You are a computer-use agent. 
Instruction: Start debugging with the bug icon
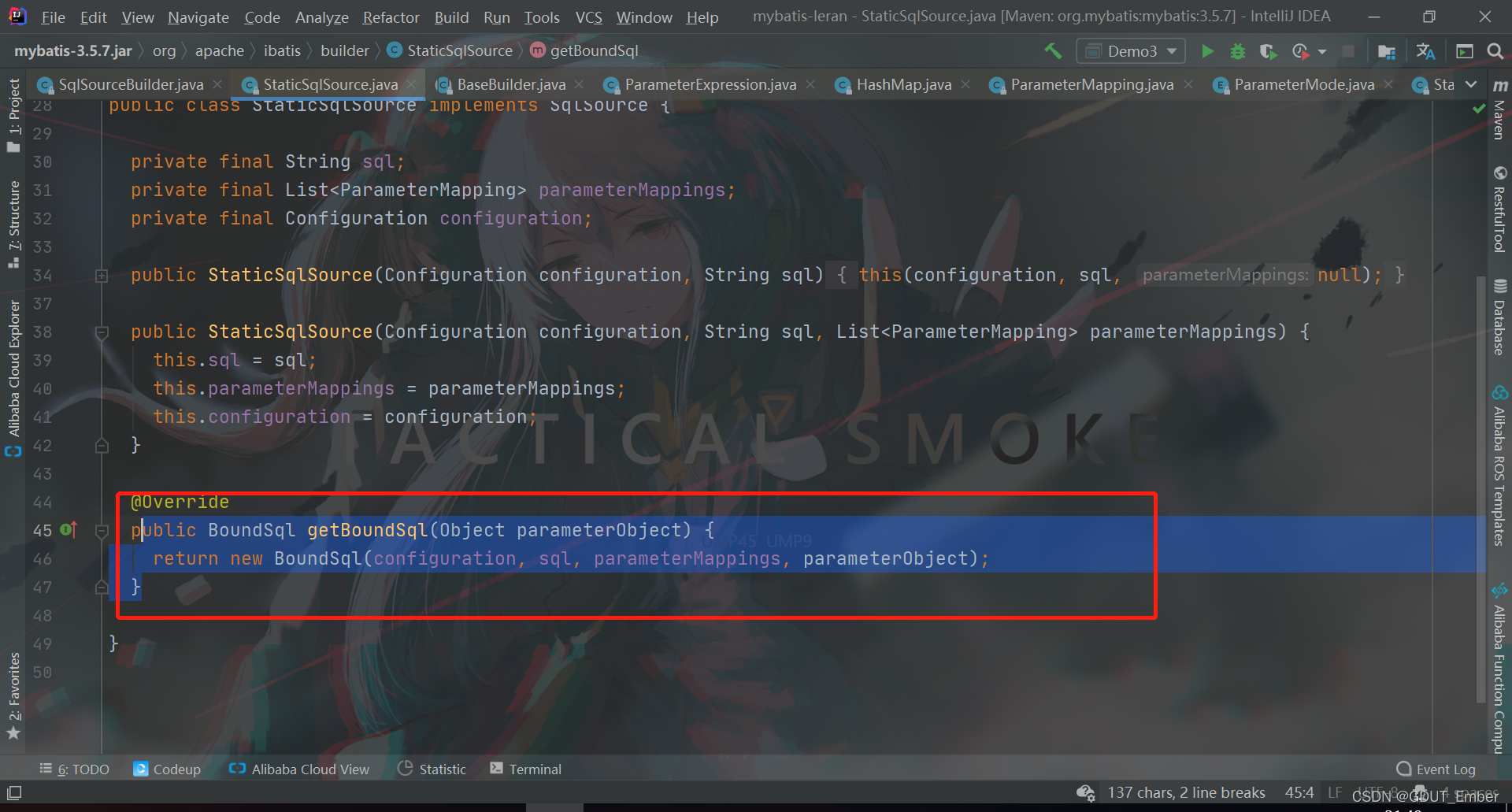(1238, 51)
